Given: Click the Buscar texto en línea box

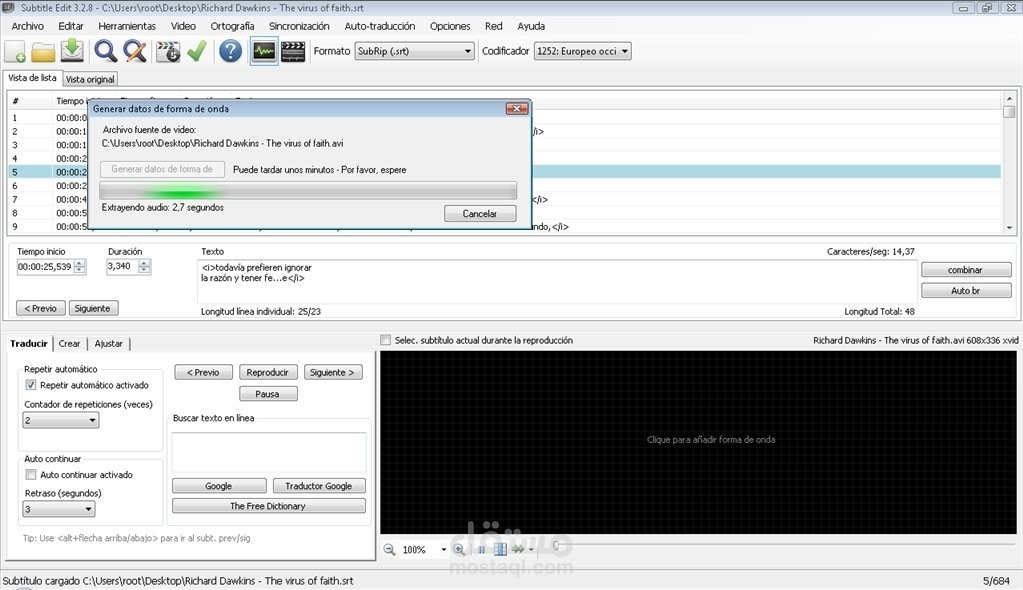Looking at the screenshot, I should click(269, 452).
